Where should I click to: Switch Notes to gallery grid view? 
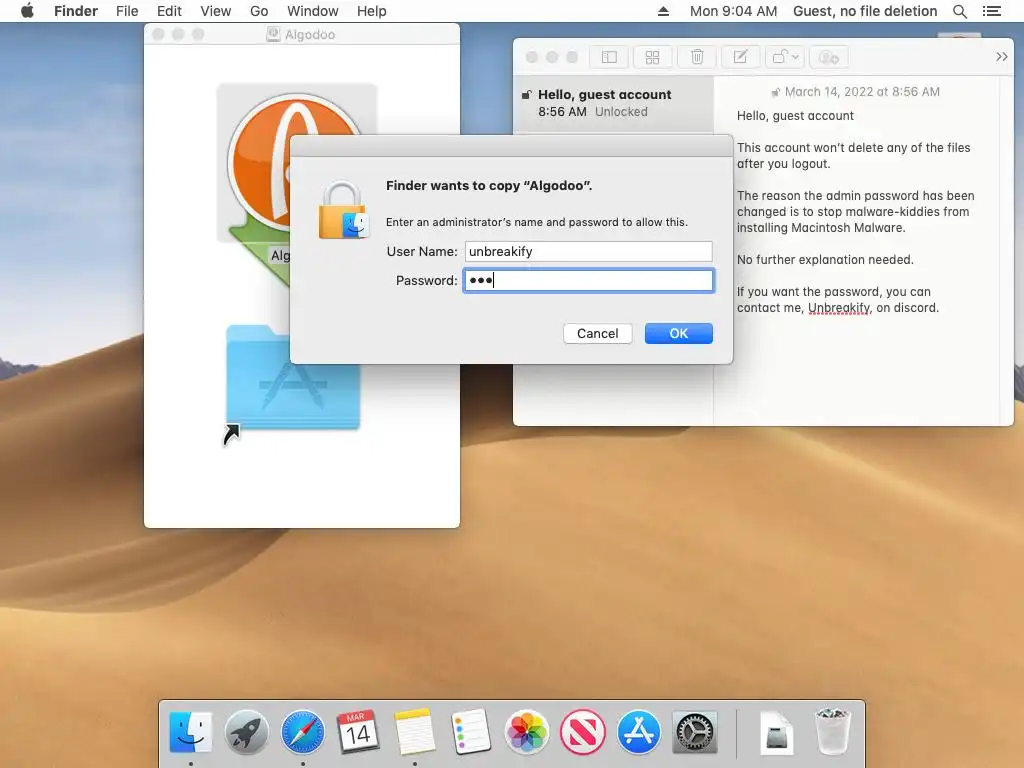click(x=652, y=57)
